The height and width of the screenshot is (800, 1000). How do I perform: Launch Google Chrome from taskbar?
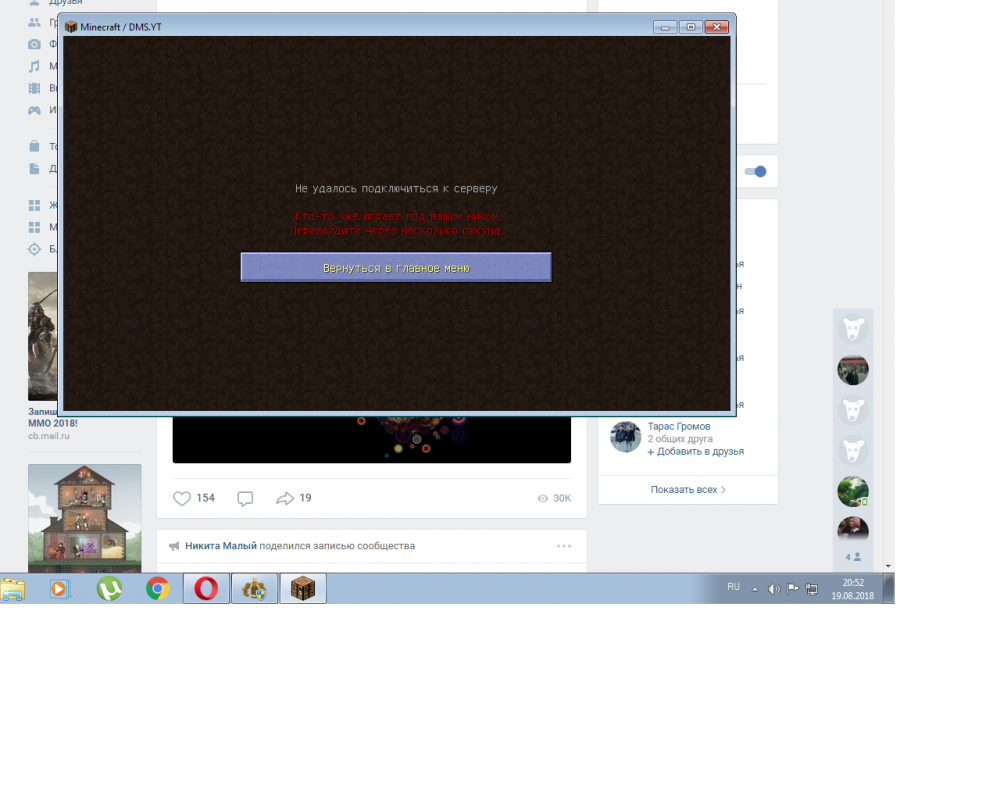coord(157,589)
